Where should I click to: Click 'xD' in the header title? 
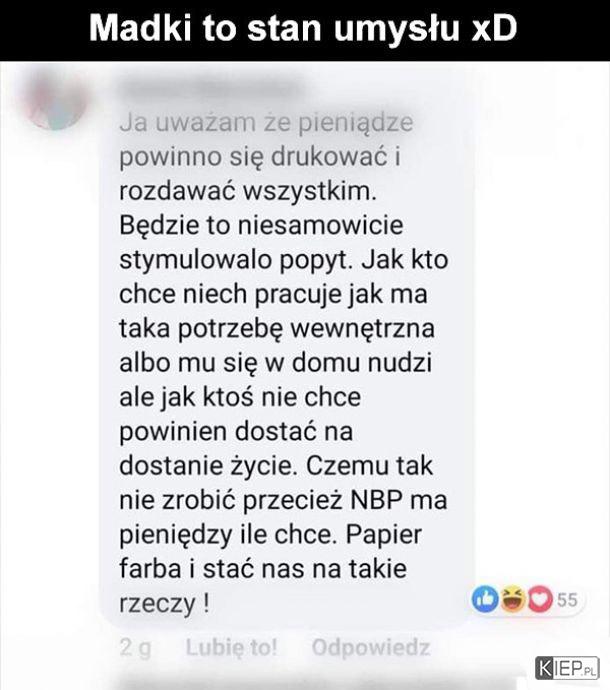click(x=494, y=29)
